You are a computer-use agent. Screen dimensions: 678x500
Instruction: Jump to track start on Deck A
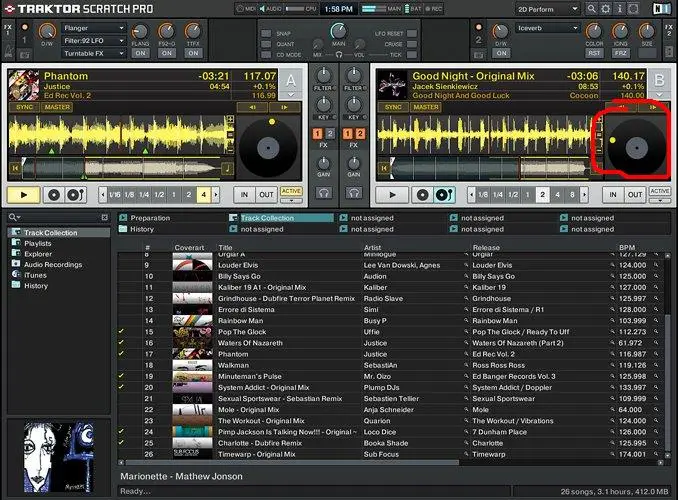point(15,169)
